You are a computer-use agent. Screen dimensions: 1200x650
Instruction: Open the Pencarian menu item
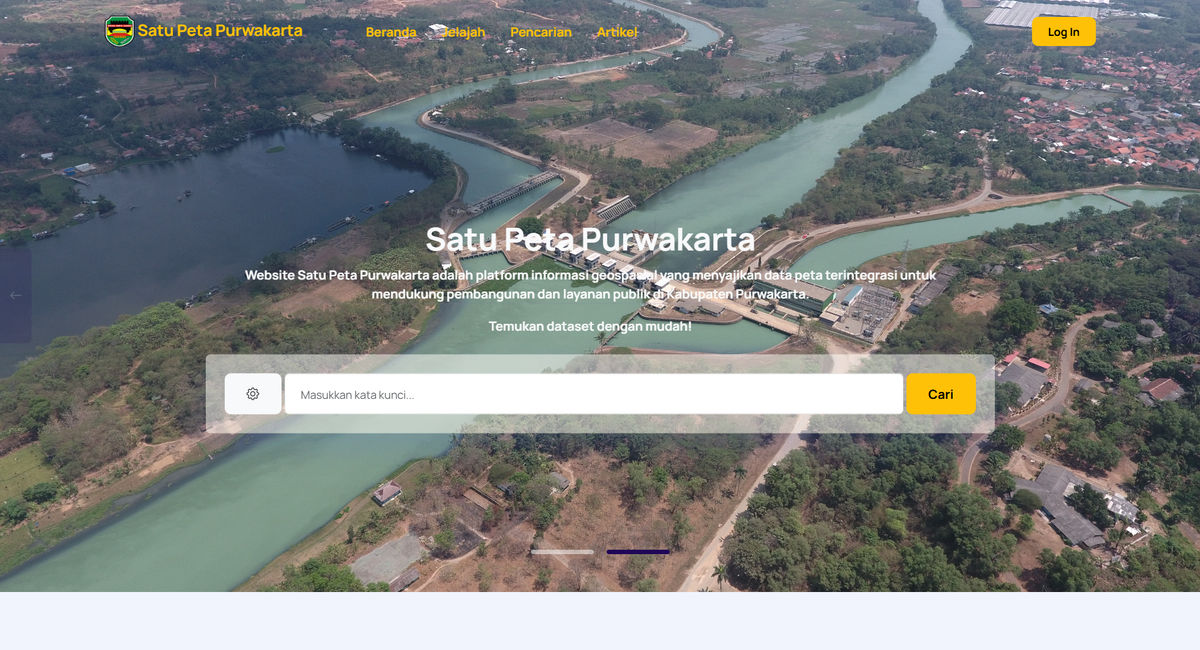tap(541, 32)
